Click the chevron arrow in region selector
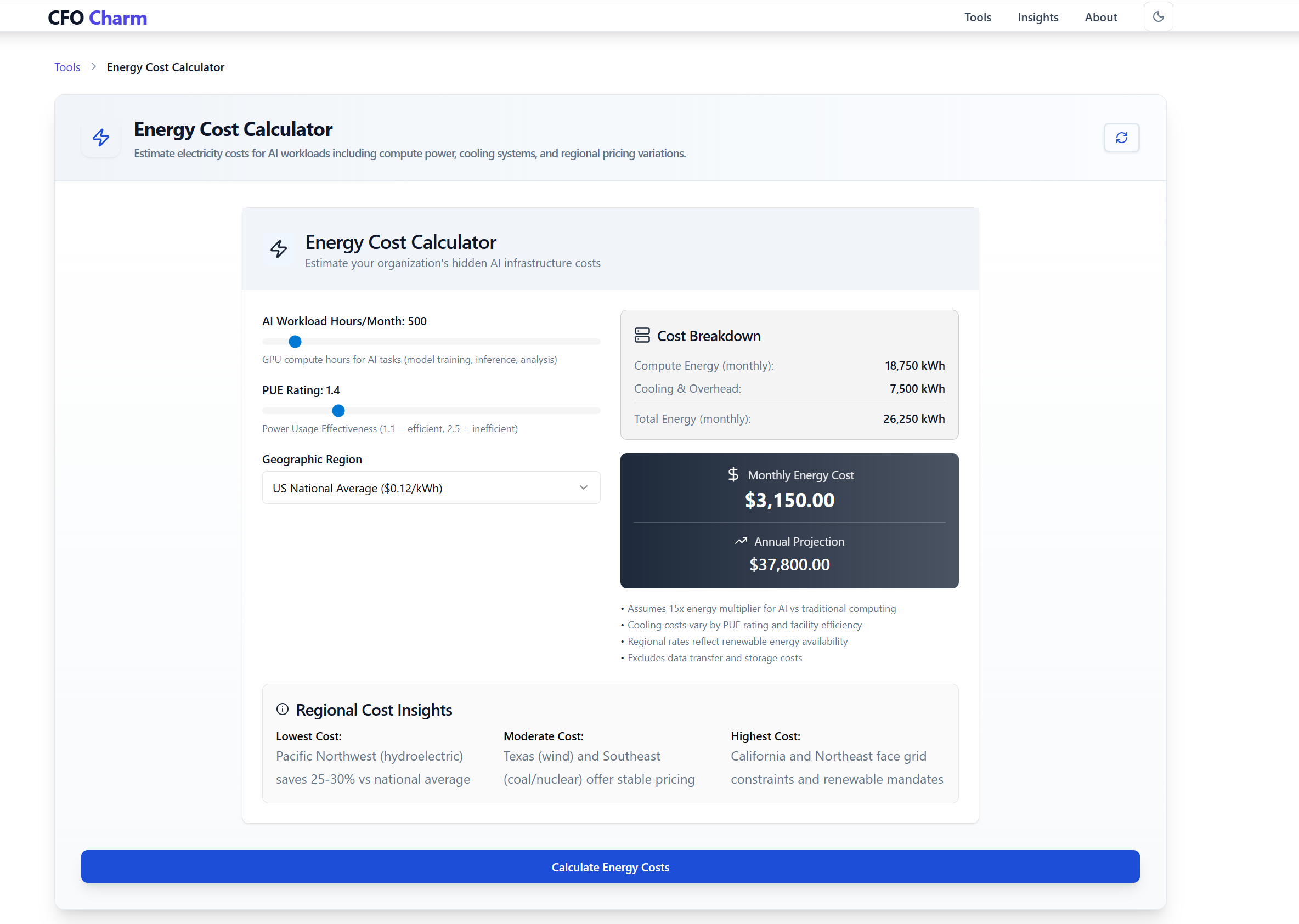The width and height of the screenshot is (1299, 924). tap(583, 487)
